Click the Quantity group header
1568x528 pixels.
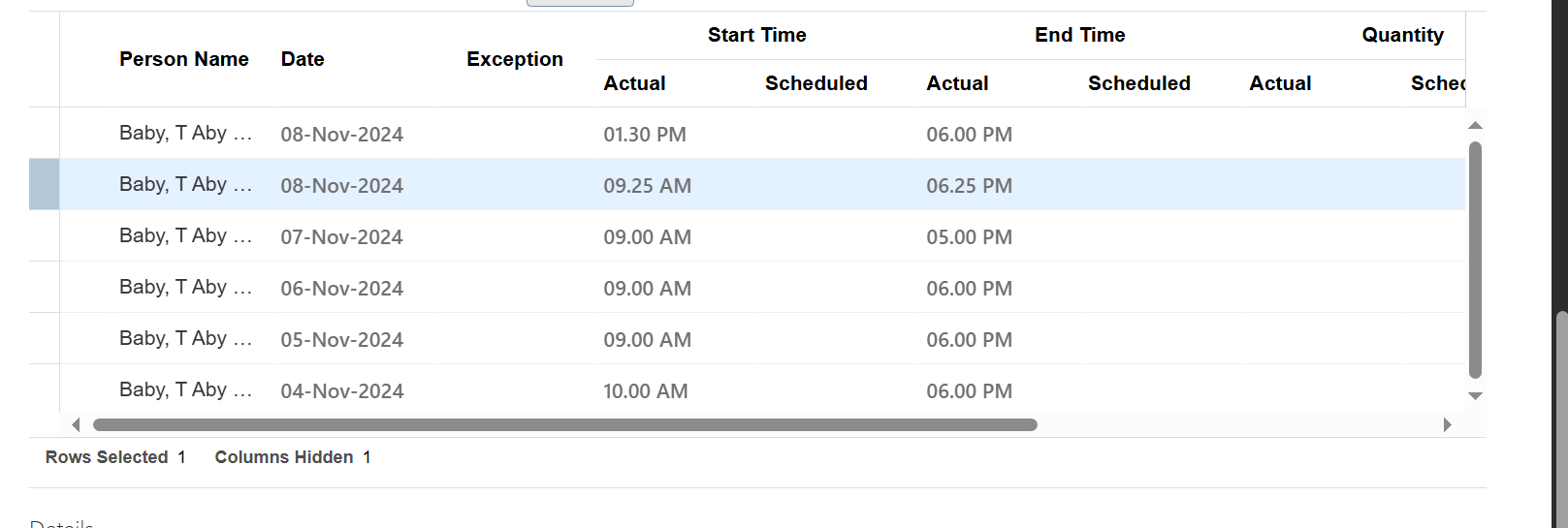(x=1402, y=35)
